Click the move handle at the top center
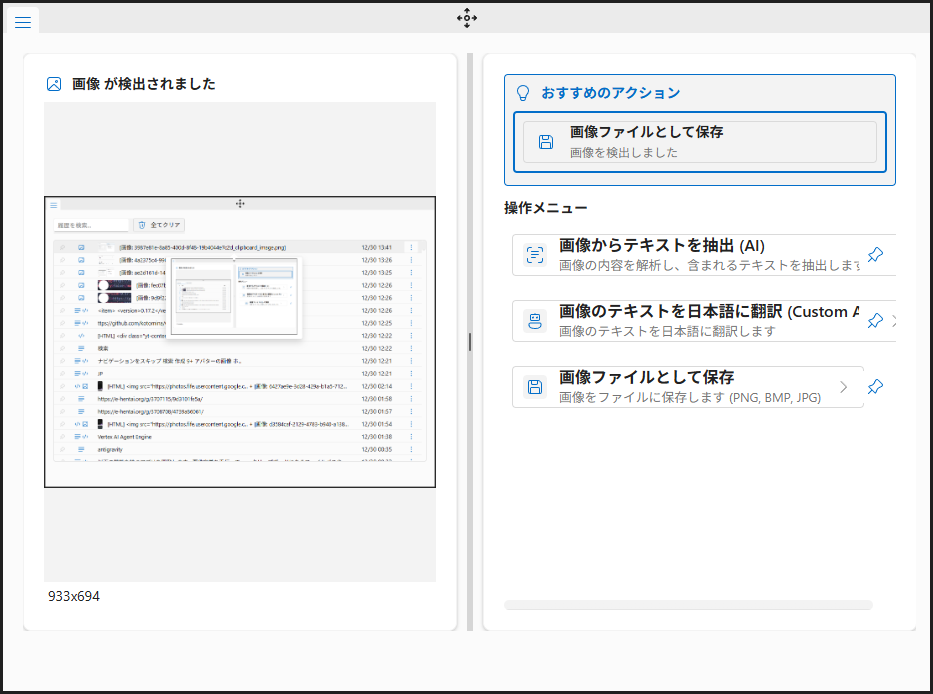Image resolution: width=933 pixels, height=694 pixels. tap(466, 18)
